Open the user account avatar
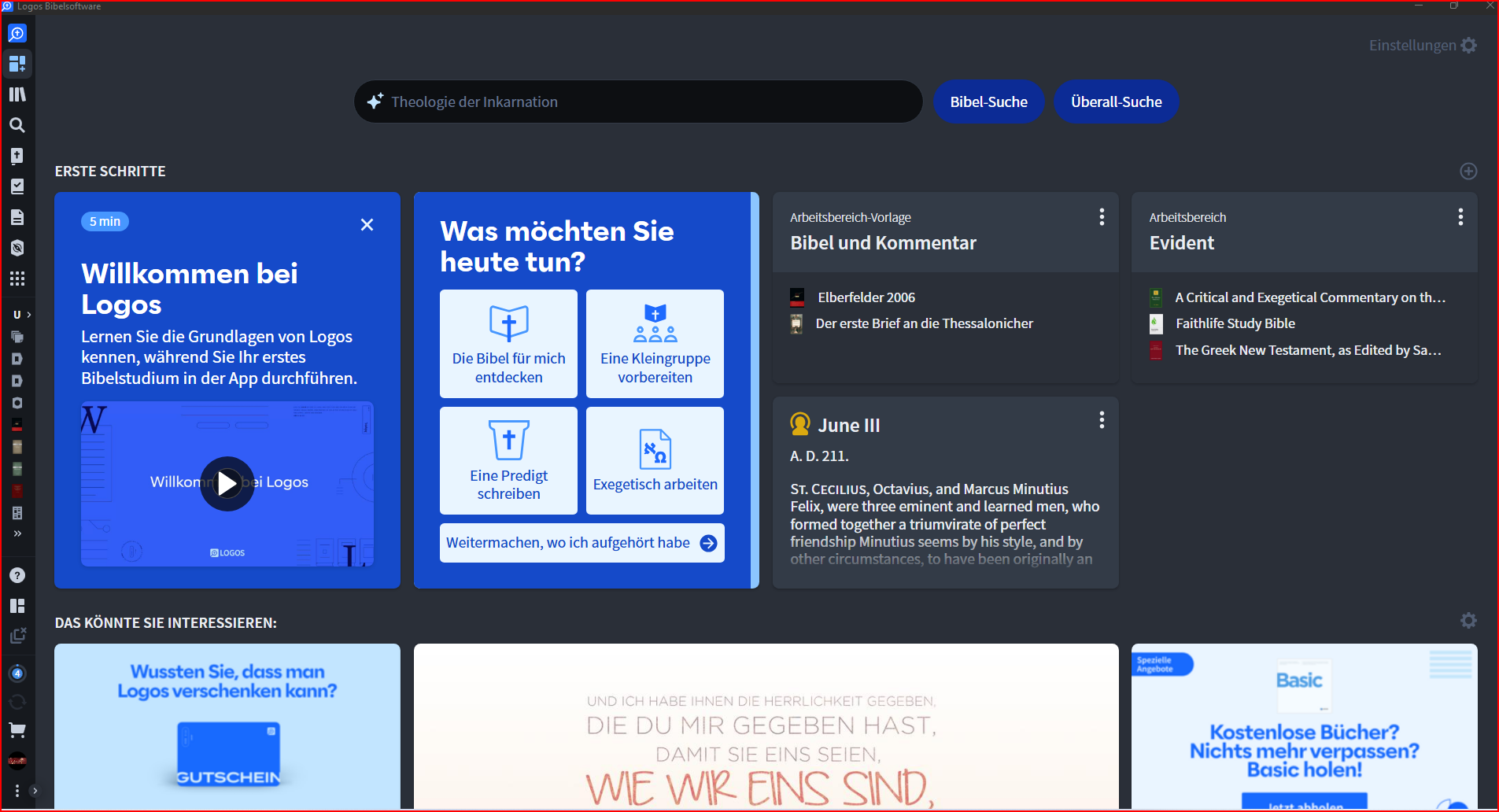 coord(17,760)
